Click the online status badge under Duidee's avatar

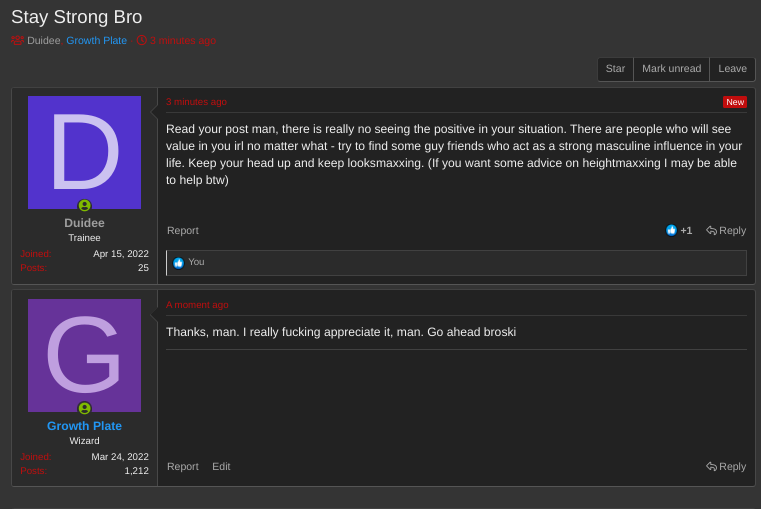[x=84, y=206]
